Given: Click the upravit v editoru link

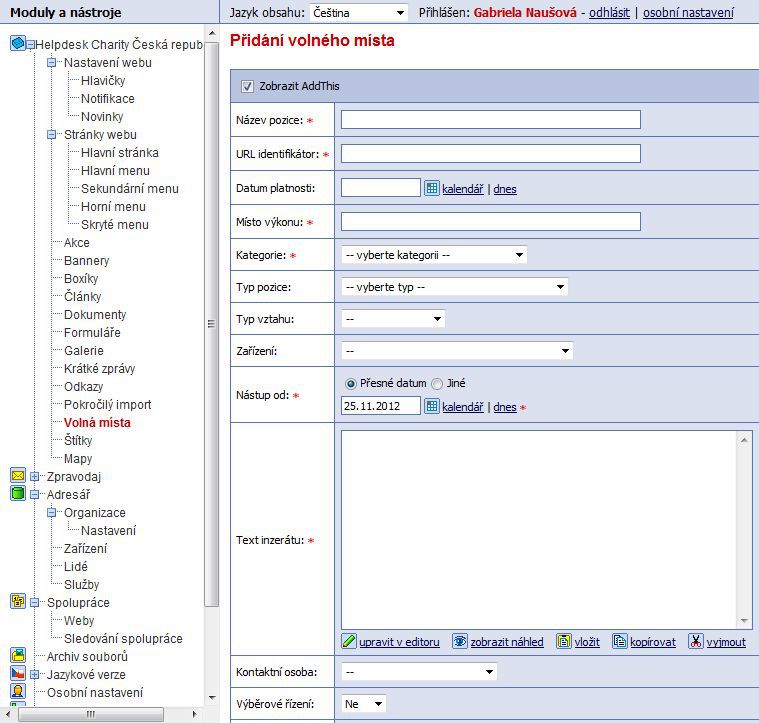Looking at the screenshot, I should [x=399, y=642].
